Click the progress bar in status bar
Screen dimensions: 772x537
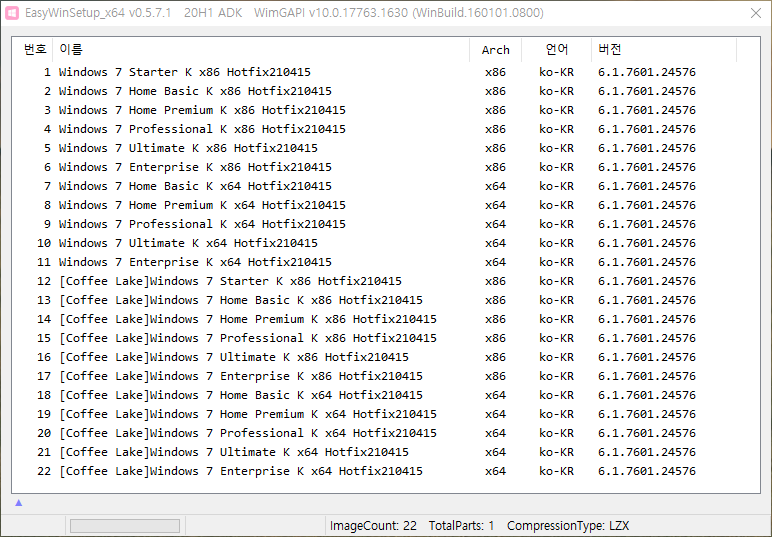point(125,526)
